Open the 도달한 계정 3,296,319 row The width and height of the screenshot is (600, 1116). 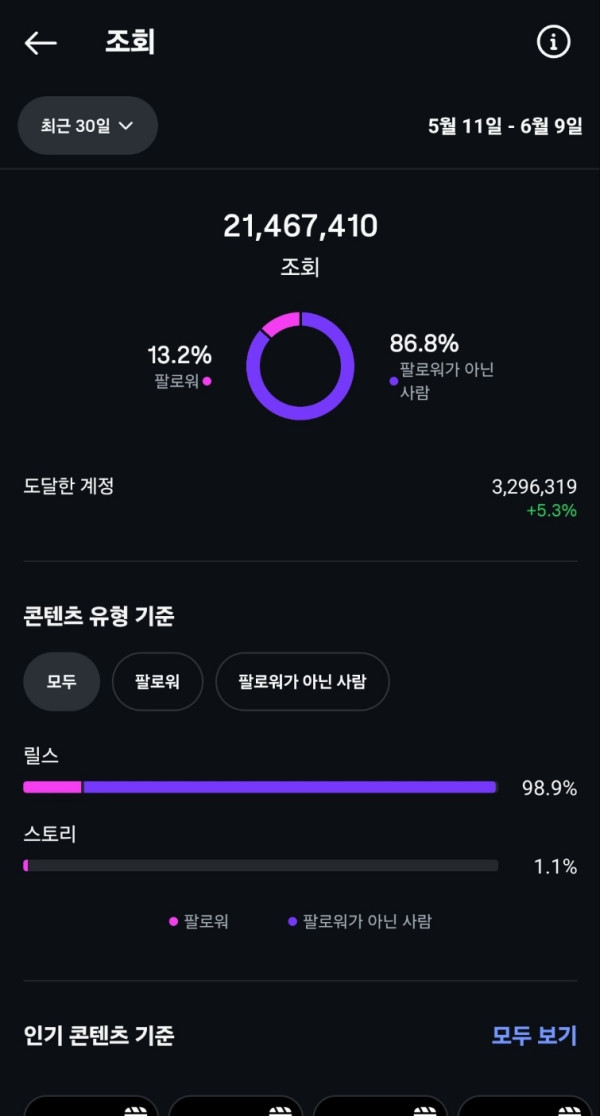[x=300, y=496]
